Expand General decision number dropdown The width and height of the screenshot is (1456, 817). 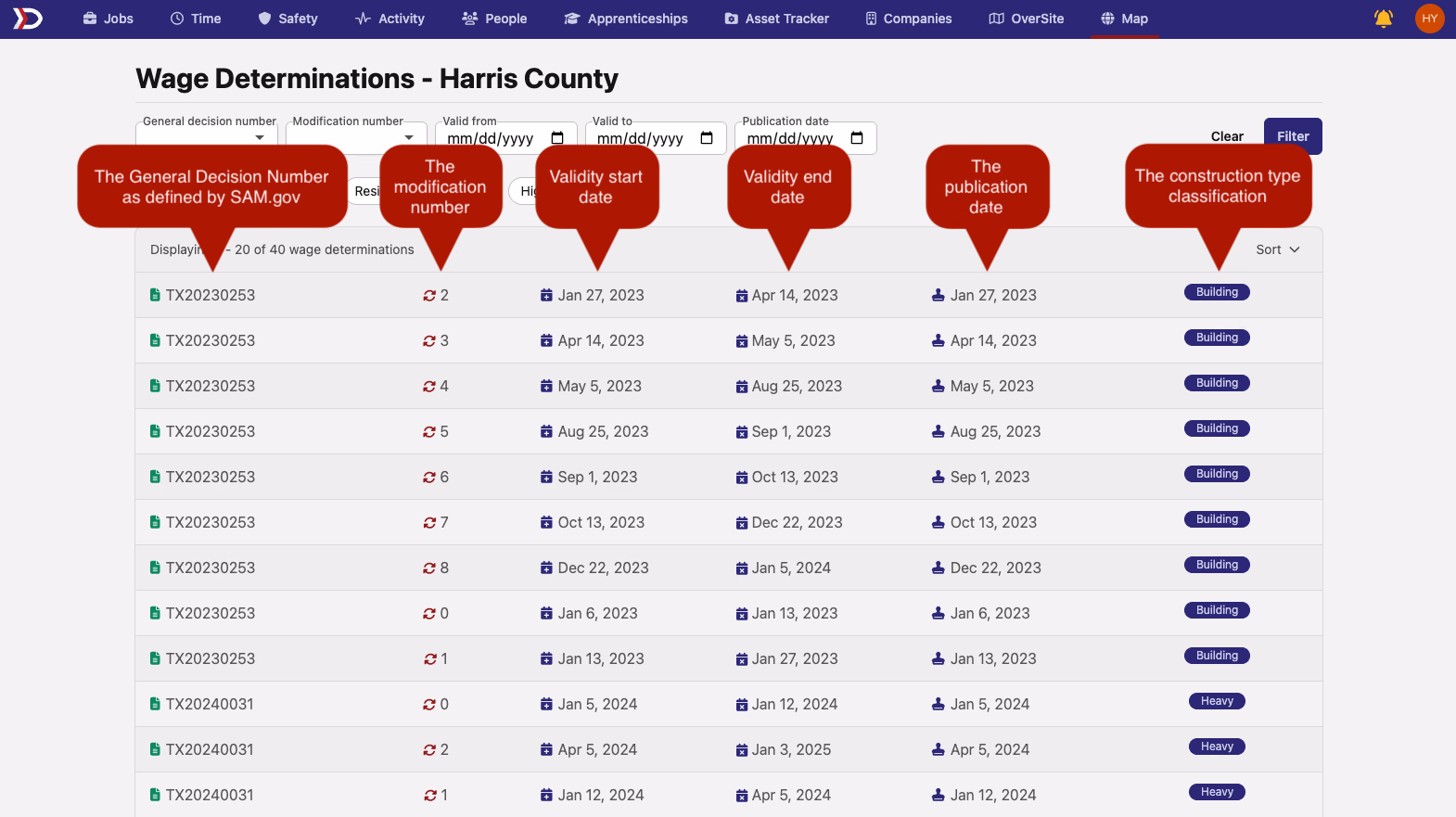[x=260, y=138]
